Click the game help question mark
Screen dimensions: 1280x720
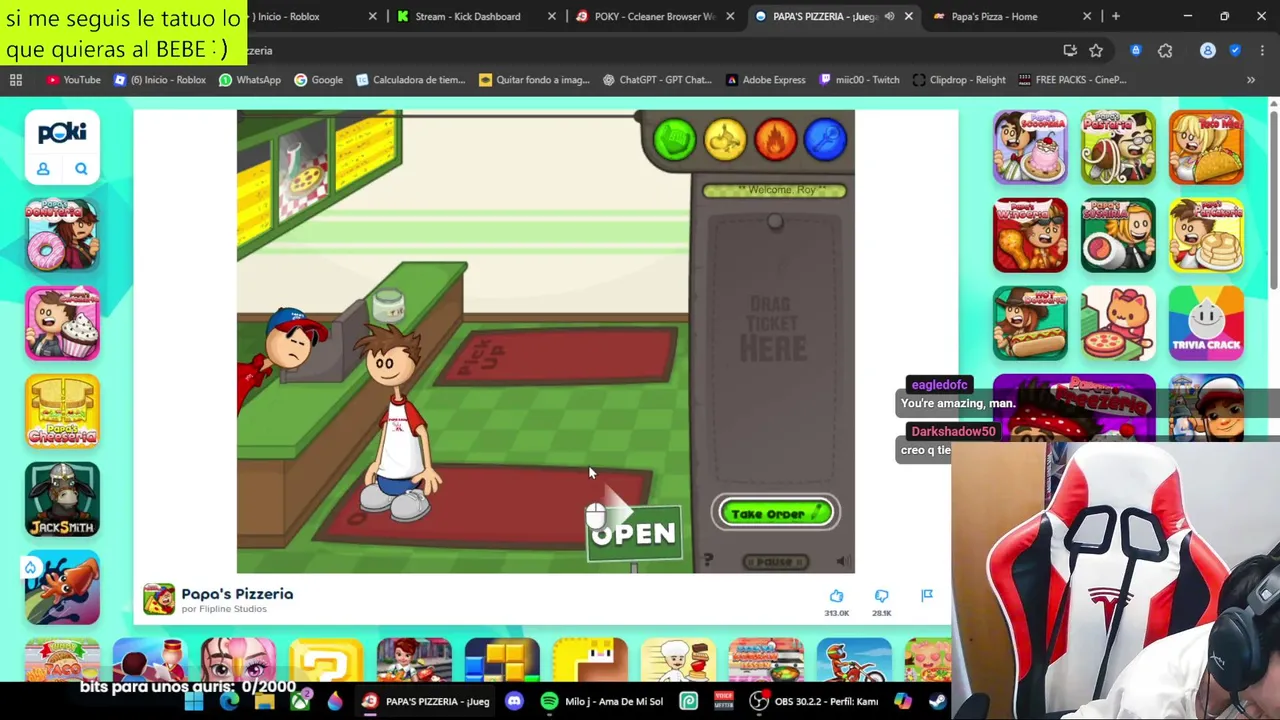pyautogui.click(x=708, y=561)
